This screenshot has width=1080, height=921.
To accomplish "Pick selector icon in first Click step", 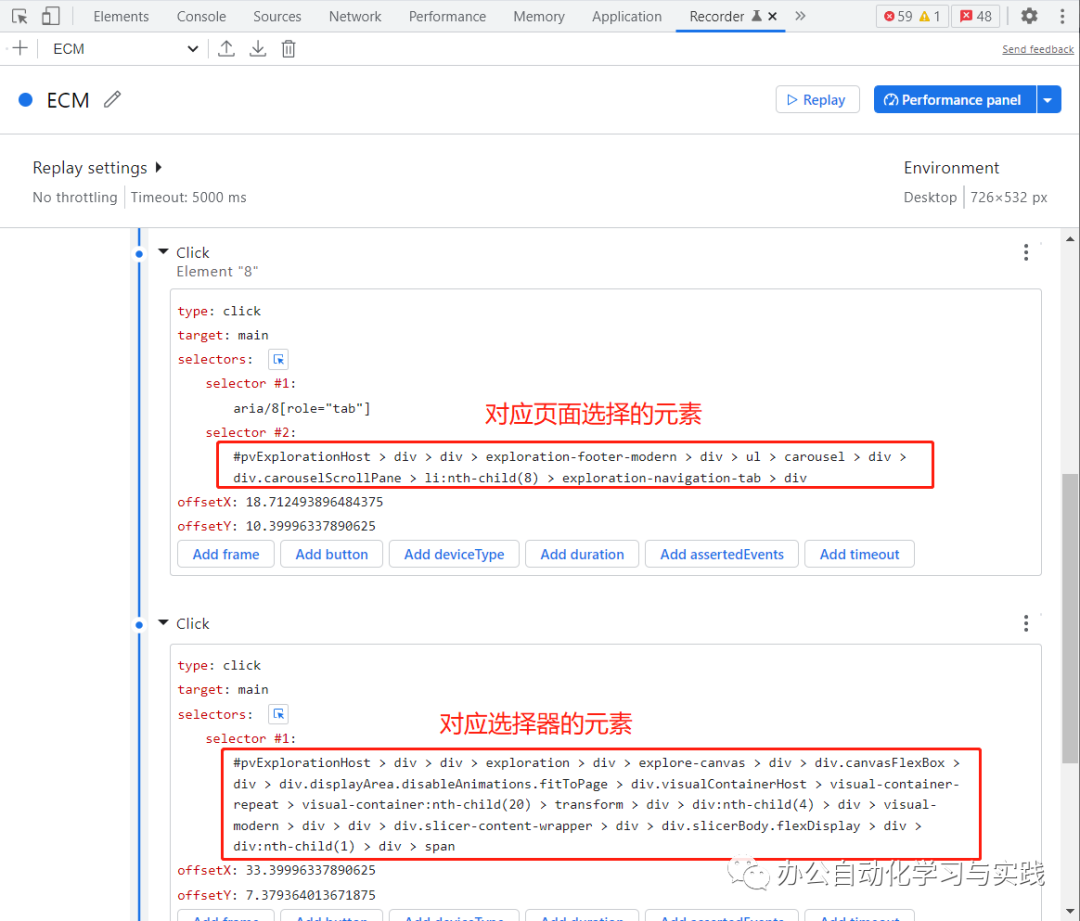I will tap(278, 359).
